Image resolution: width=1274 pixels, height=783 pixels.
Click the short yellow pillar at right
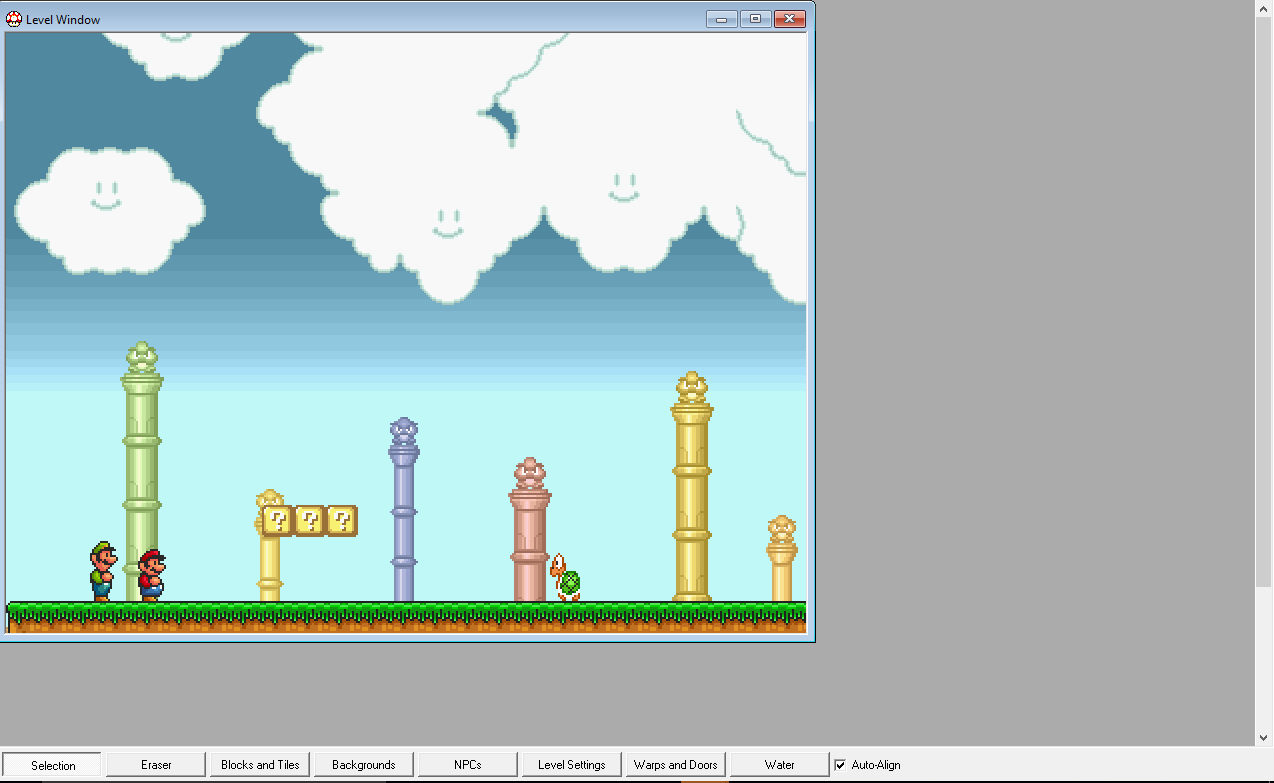pos(782,559)
